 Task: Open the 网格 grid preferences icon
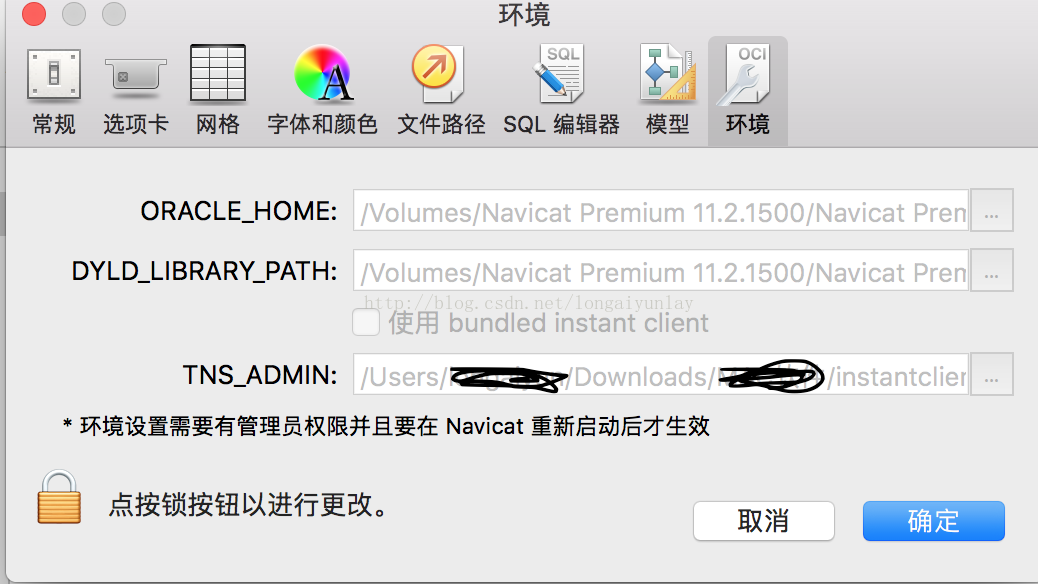click(x=218, y=90)
